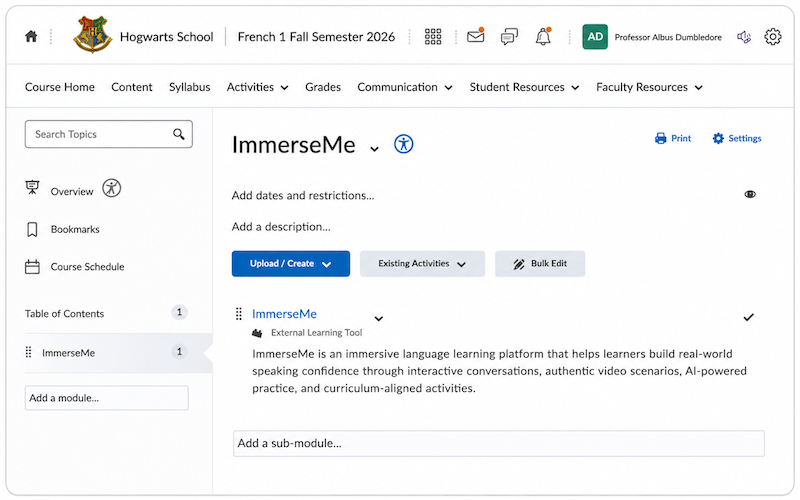Open the course selector grid icon

[x=433, y=36]
